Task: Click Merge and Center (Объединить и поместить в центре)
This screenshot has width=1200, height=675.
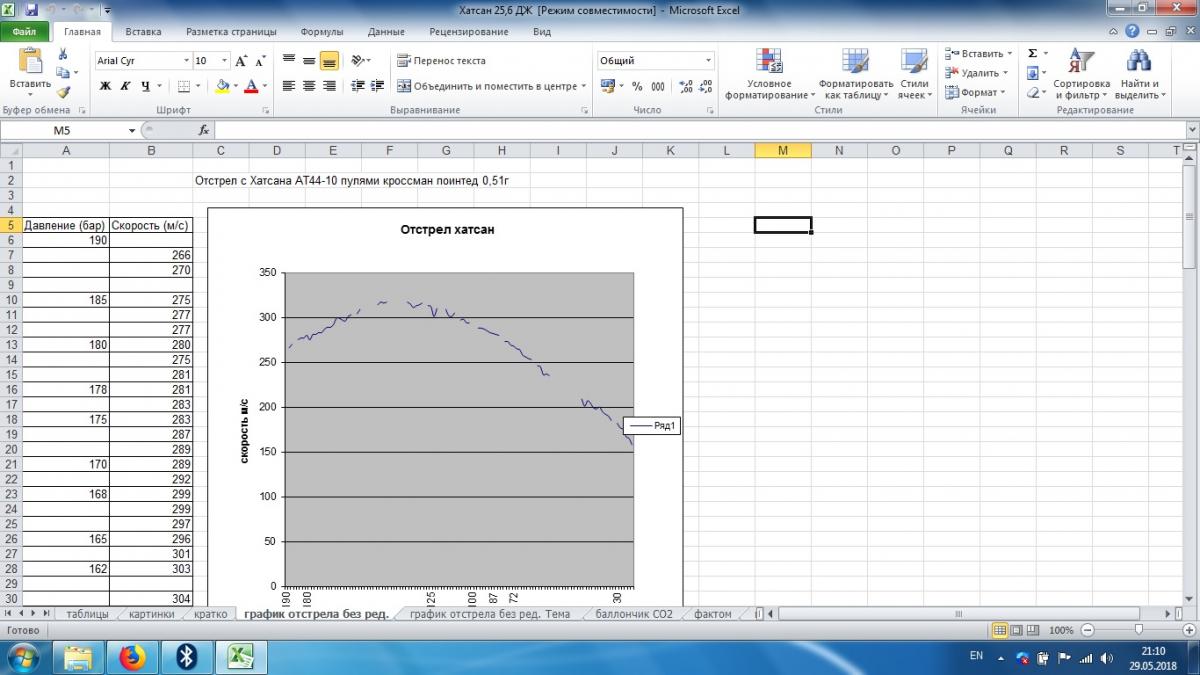Action: click(487, 87)
